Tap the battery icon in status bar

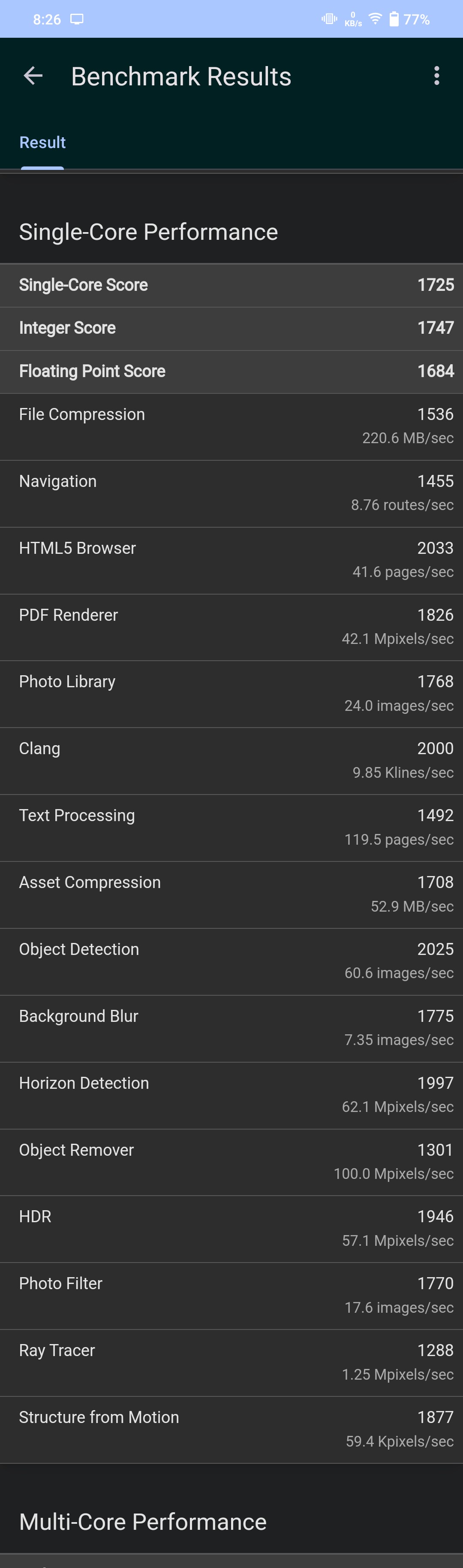click(x=394, y=19)
